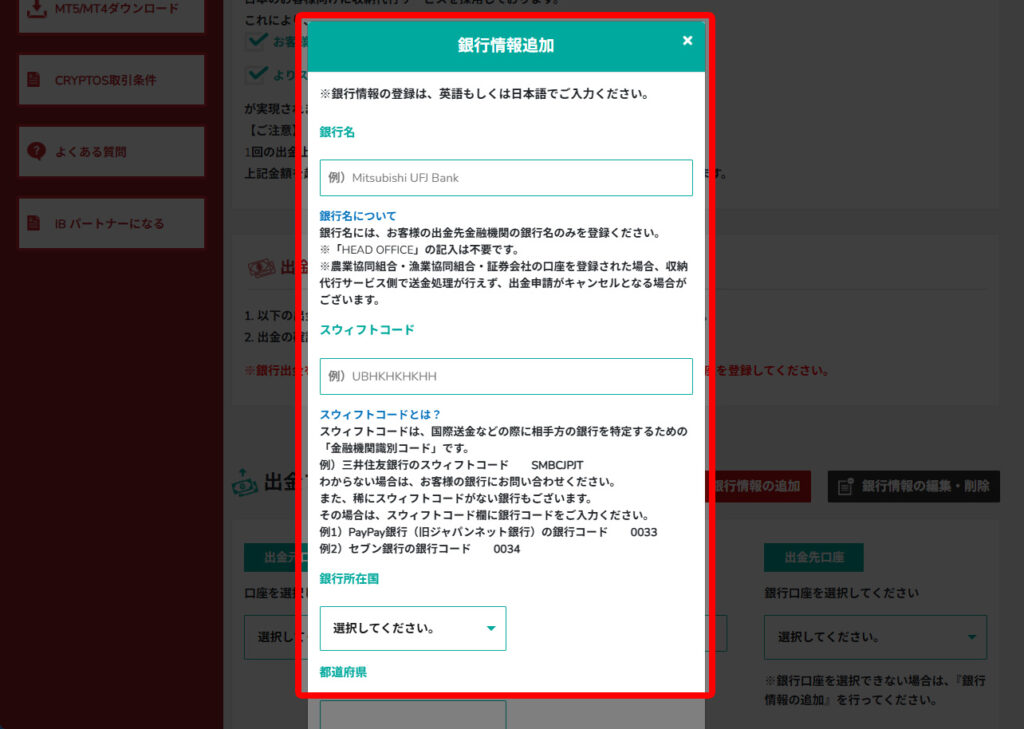1024x729 pixels.
Task: Click the document icon beside IB パートナーになる
Action: coord(34,223)
